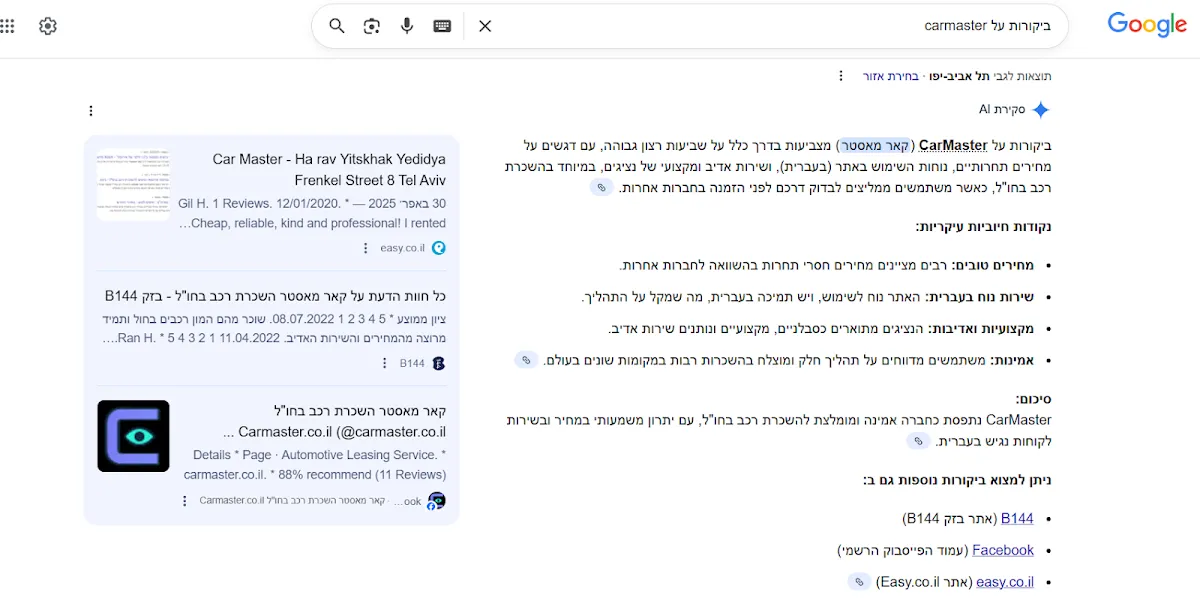Open Google apps grid
Viewport: 1200px width, 598px height.
(8, 26)
